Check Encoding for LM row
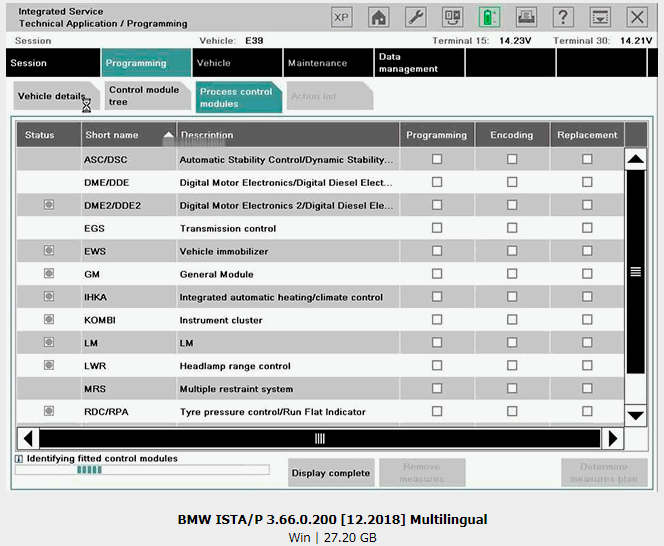This screenshot has height=546, width=664. pos(512,342)
